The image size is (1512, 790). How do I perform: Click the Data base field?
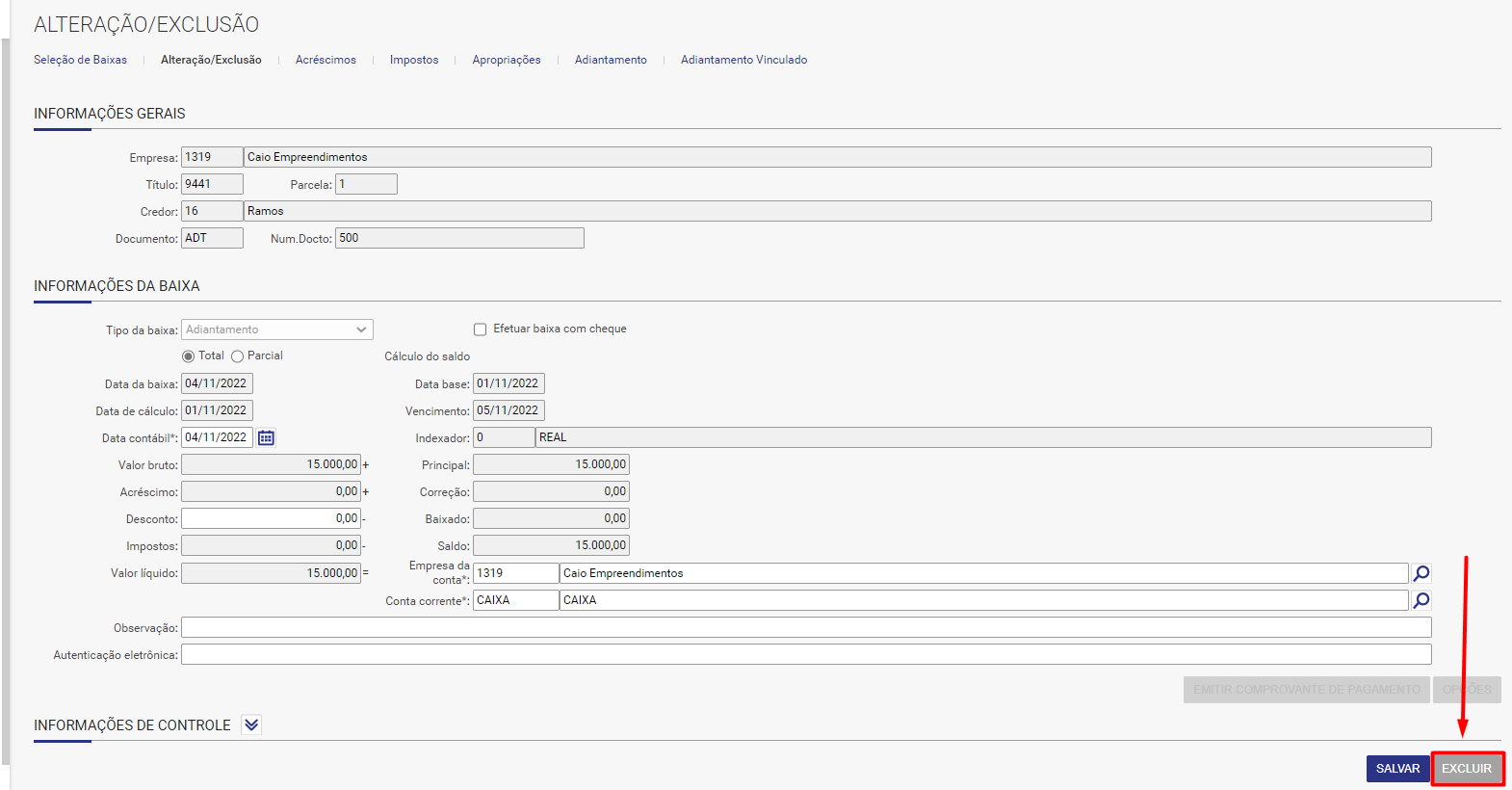(x=508, y=383)
